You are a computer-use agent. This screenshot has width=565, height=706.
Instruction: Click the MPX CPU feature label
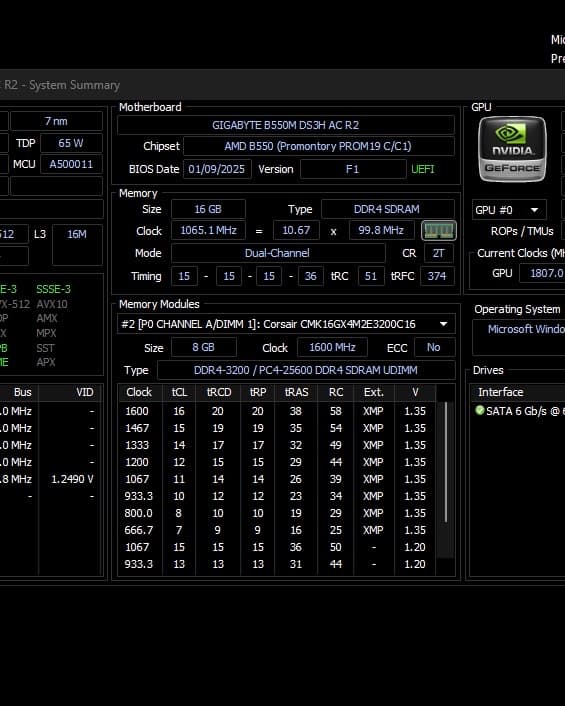(x=46, y=334)
